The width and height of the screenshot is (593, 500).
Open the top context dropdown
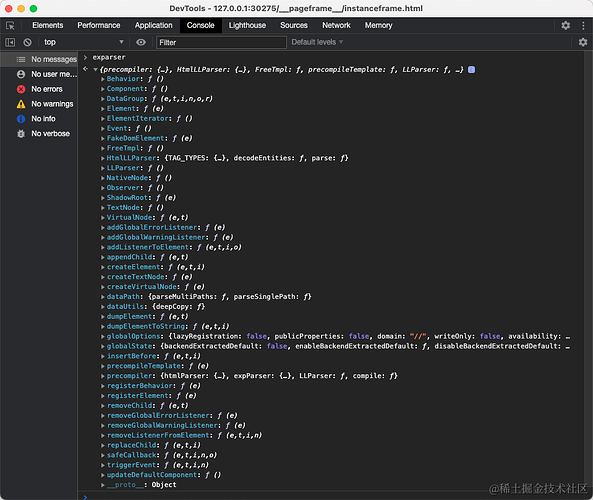(x=84, y=42)
